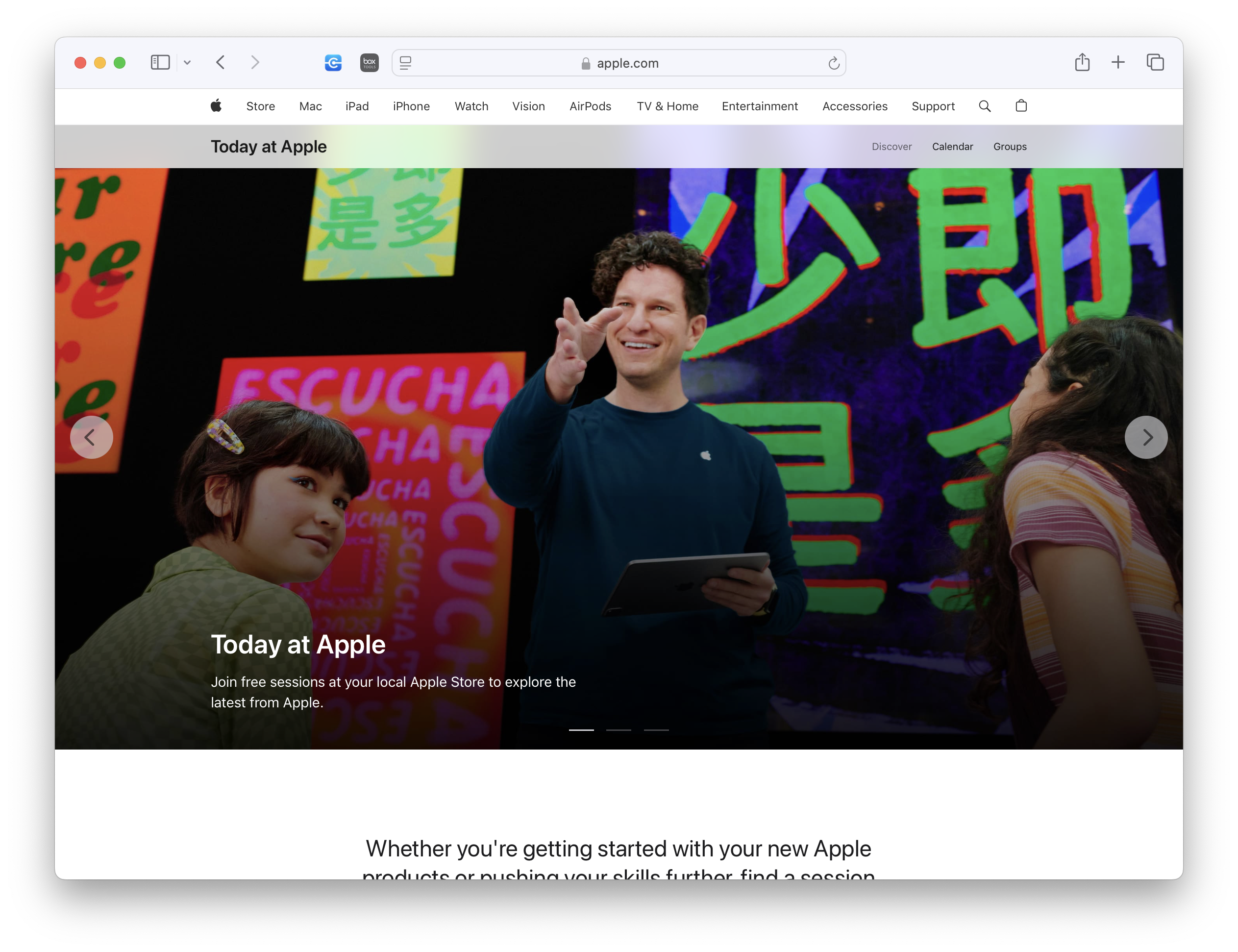This screenshot has height=952, width=1238.
Task: Open the iPad menu item
Action: point(357,106)
